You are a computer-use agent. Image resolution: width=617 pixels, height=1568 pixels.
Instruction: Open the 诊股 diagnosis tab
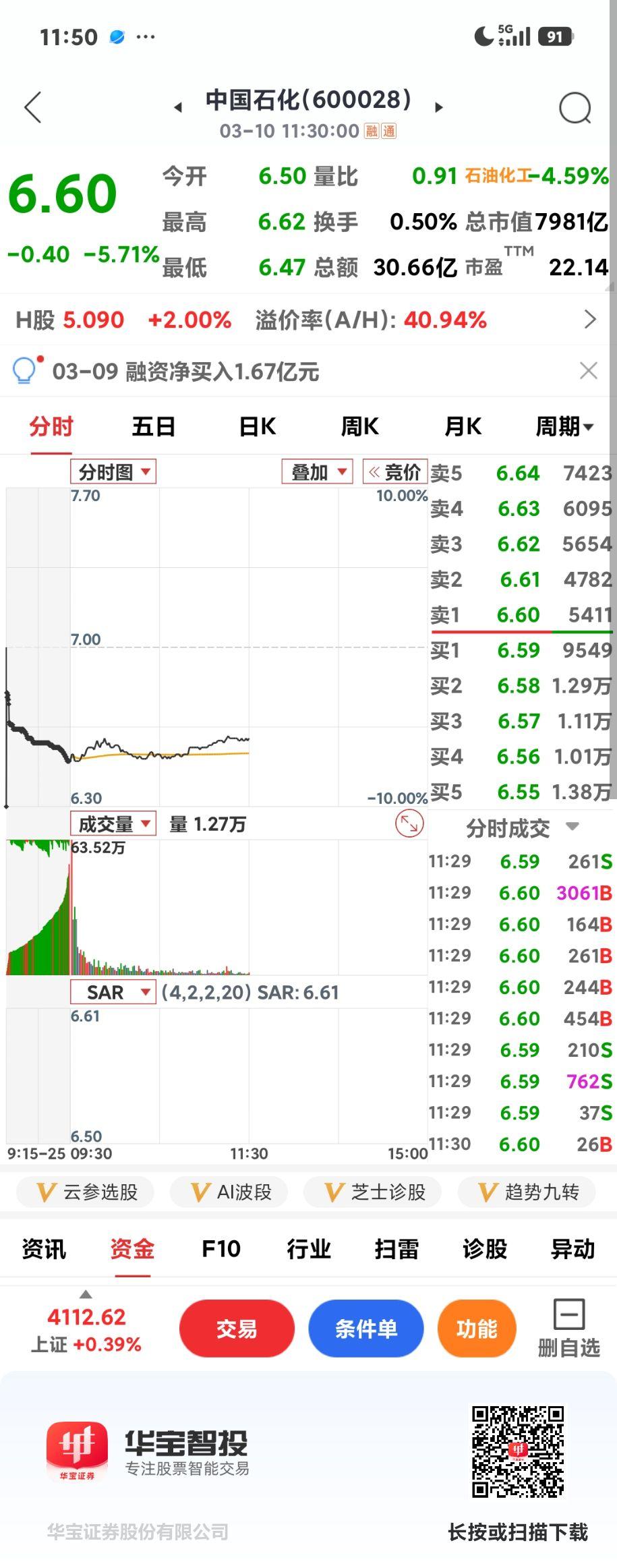tap(485, 1248)
